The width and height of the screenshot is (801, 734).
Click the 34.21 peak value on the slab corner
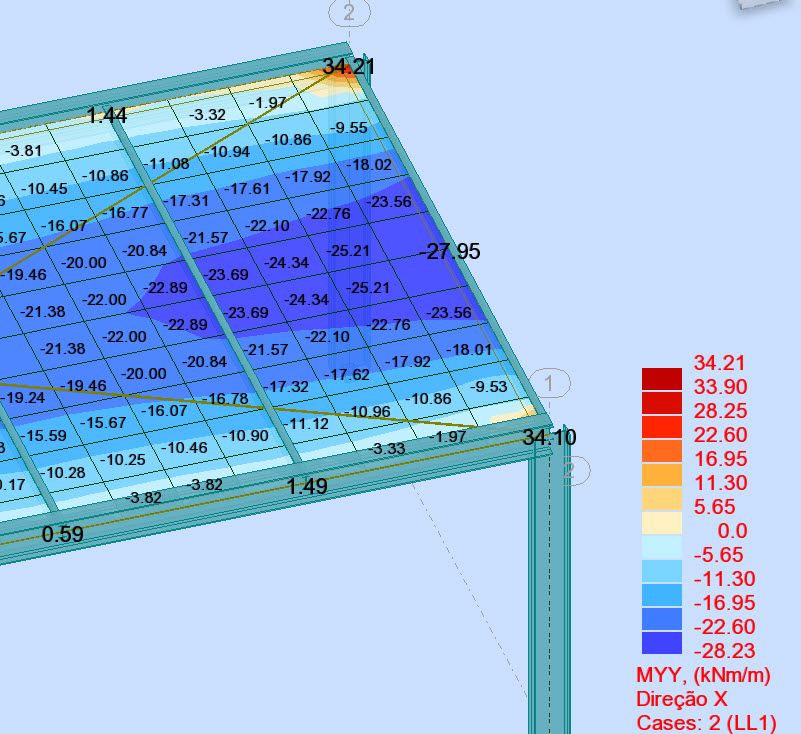[x=349, y=67]
